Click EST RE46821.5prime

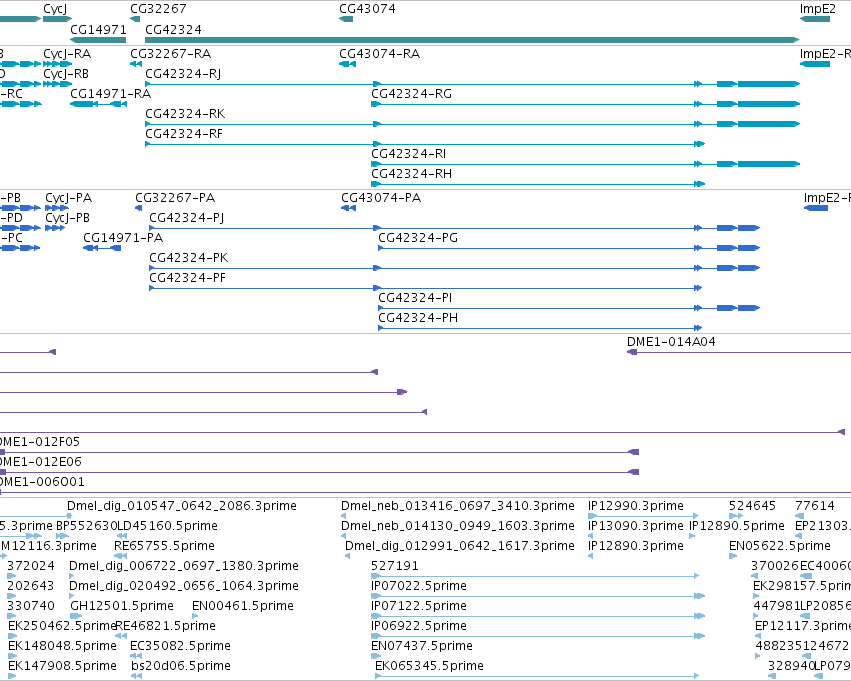[166, 626]
